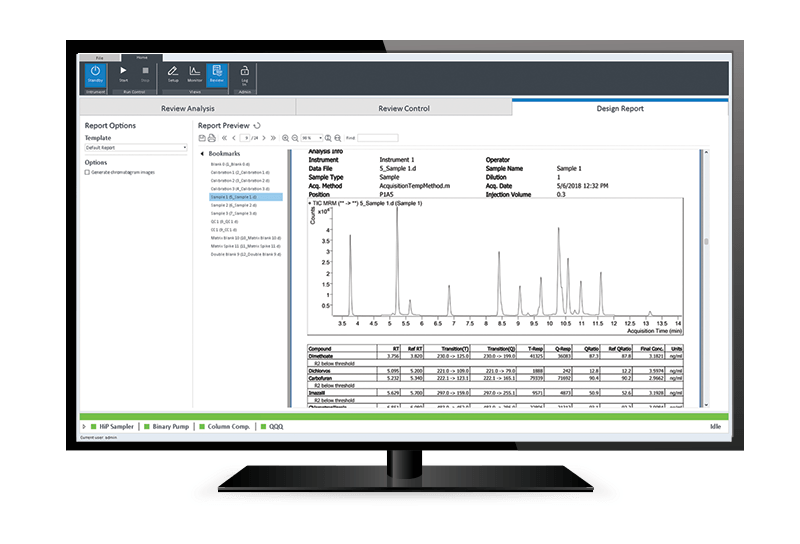
Task: Select the Sample 2 bookmark
Action: (x=233, y=205)
